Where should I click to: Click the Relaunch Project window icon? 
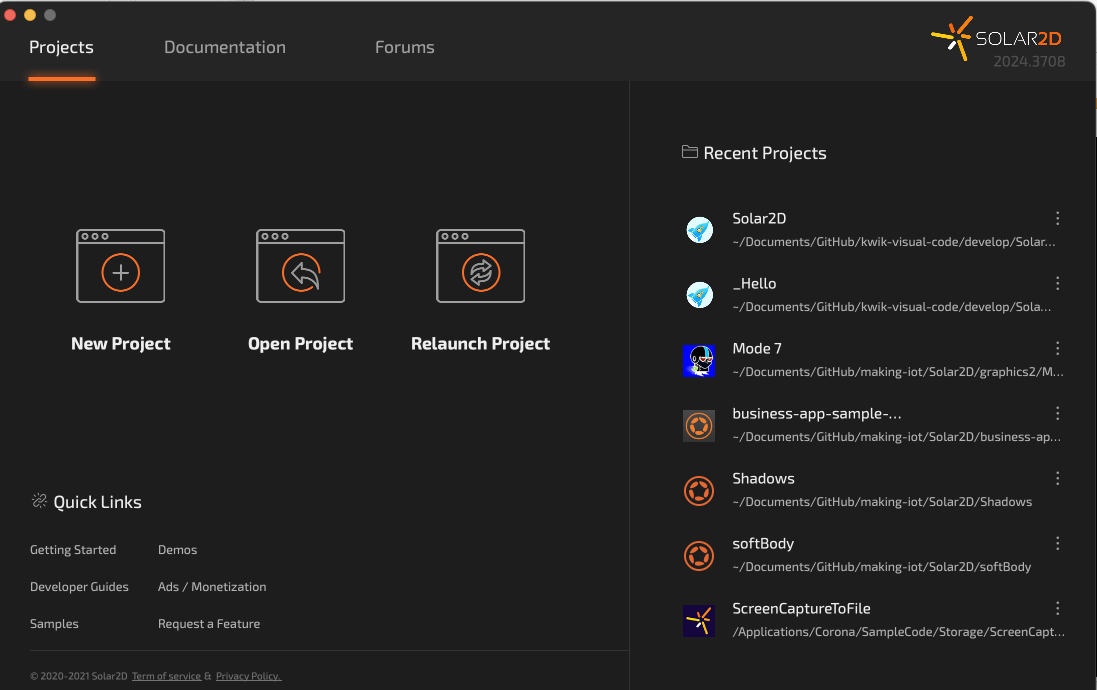coord(480,266)
